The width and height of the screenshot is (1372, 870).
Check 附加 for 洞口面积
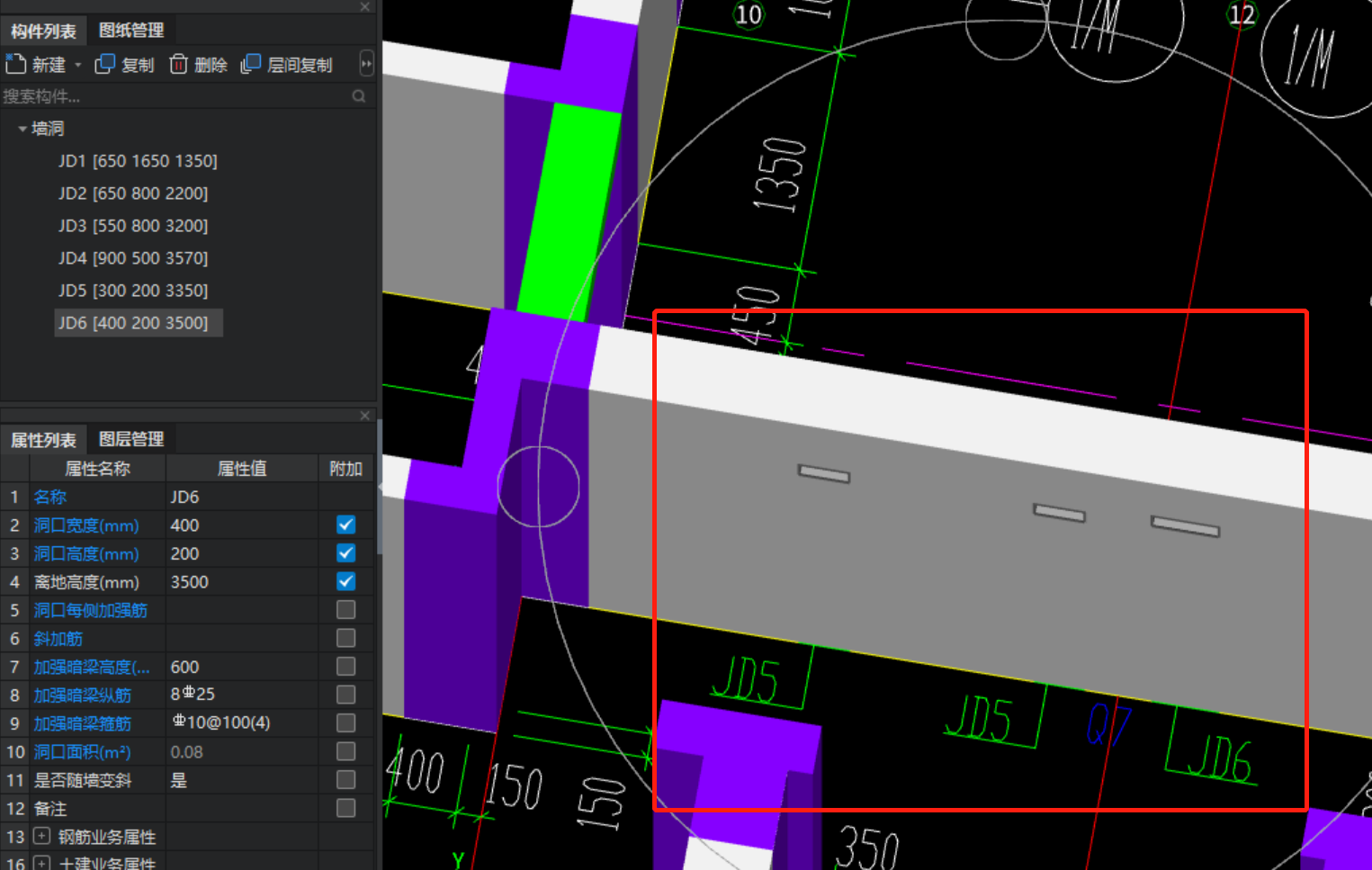point(345,751)
